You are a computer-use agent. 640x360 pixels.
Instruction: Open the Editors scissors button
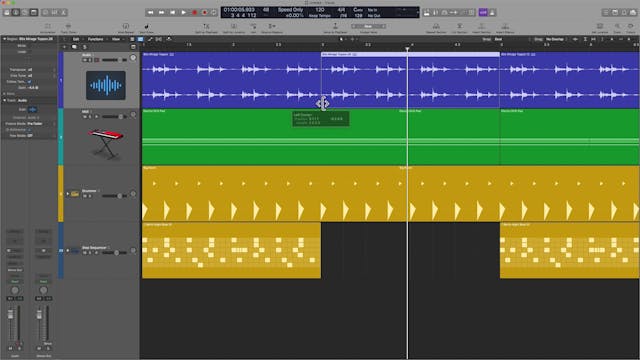pyautogui.click(x=64, y=13)
